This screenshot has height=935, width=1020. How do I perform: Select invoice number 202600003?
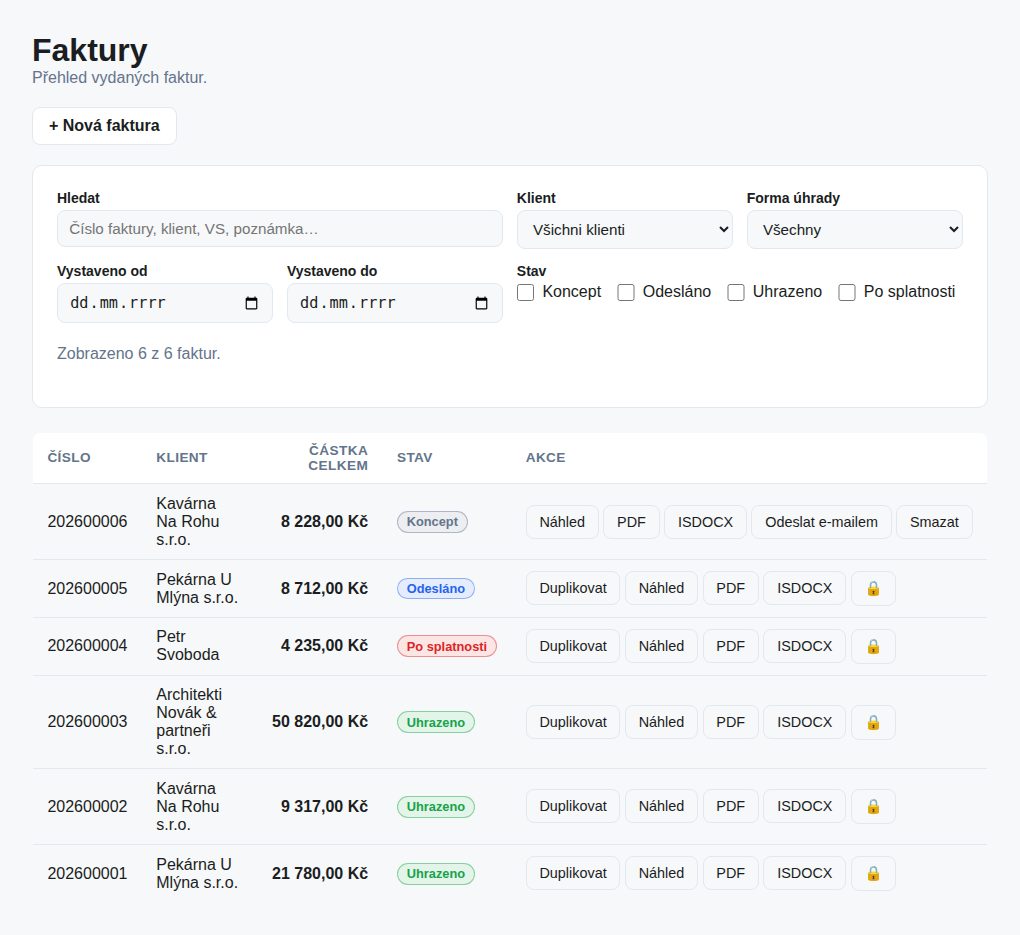point(87,722)
